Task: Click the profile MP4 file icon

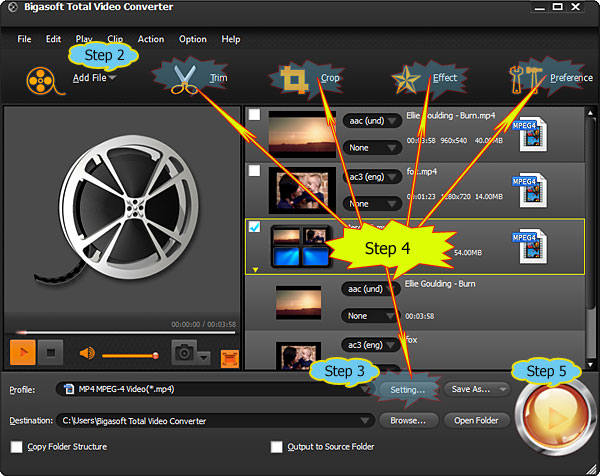Action: pyautogui.click(x=69, y=389)
